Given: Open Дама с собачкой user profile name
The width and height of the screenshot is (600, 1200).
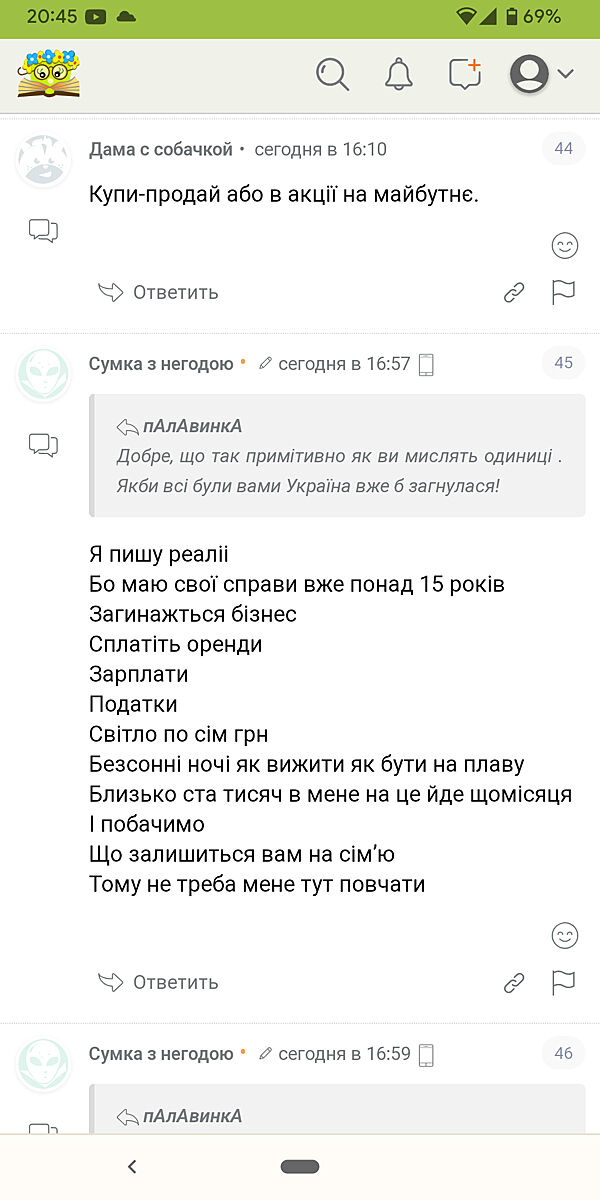Looking at the screenshot, I should click(161, 149).
